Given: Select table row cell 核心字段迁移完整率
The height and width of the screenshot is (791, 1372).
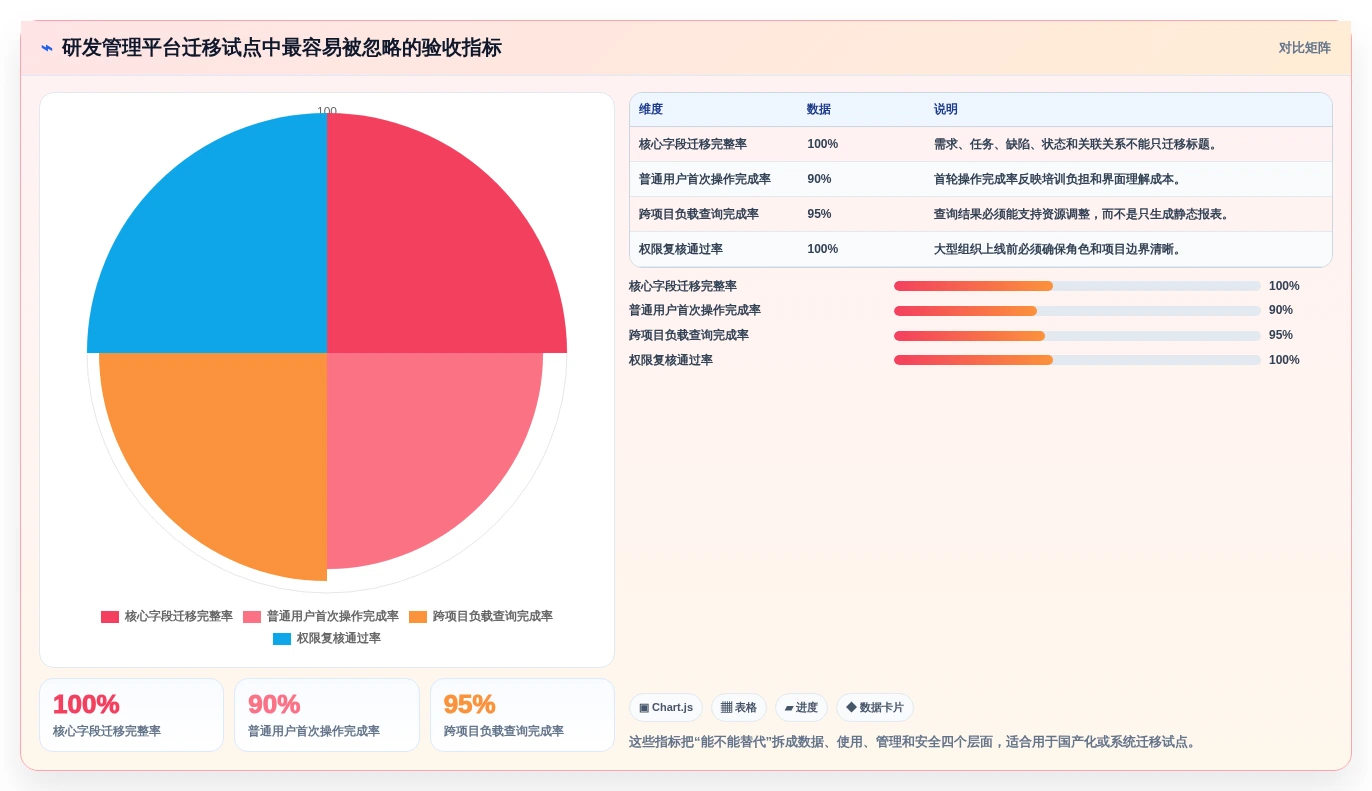Looking at the screenshot, I should (693, 144).
